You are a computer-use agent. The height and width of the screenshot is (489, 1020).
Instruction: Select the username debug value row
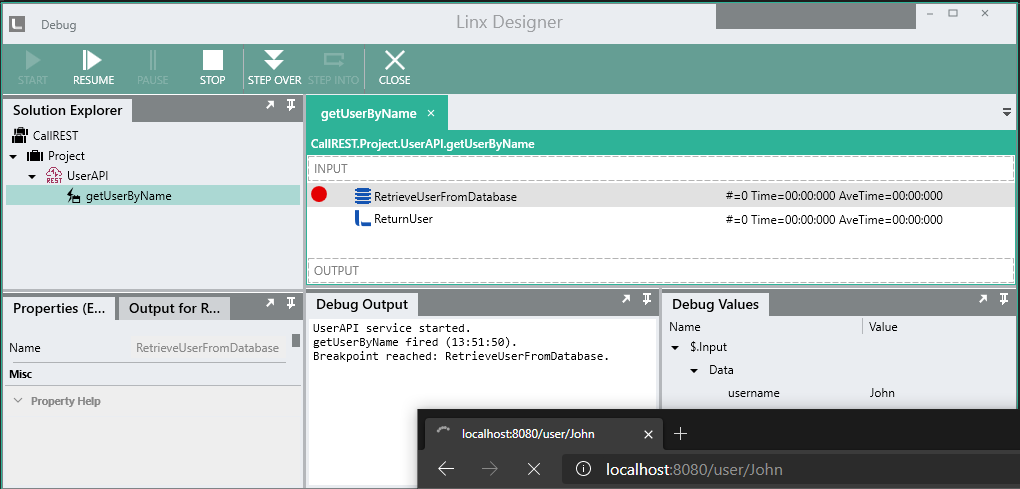point(839,393)
